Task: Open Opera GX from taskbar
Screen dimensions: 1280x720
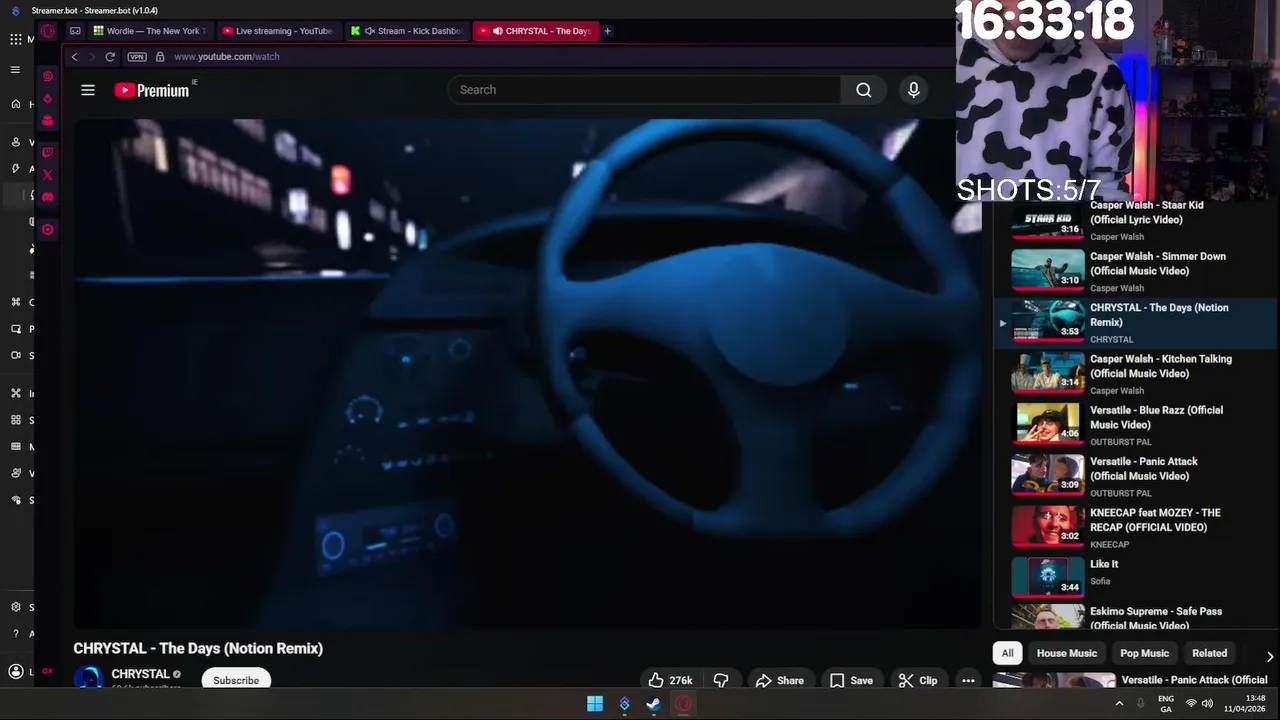Action: (683, 704)
